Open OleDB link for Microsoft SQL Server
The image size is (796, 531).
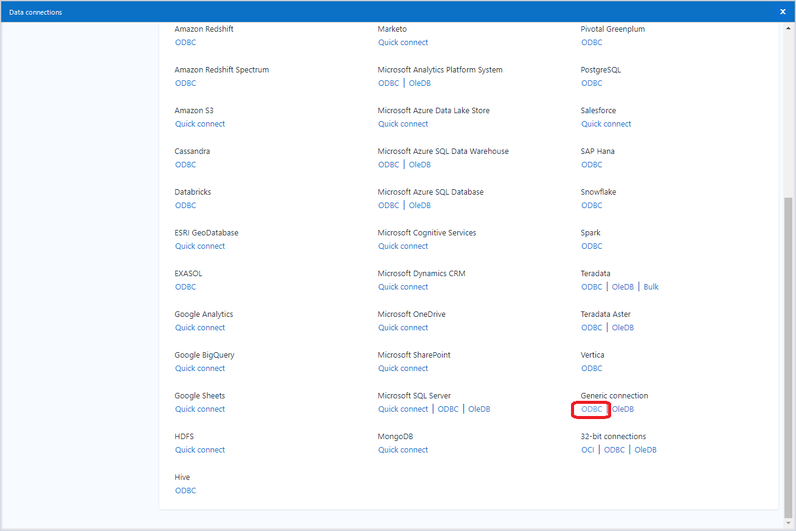(x=479, y=409)
